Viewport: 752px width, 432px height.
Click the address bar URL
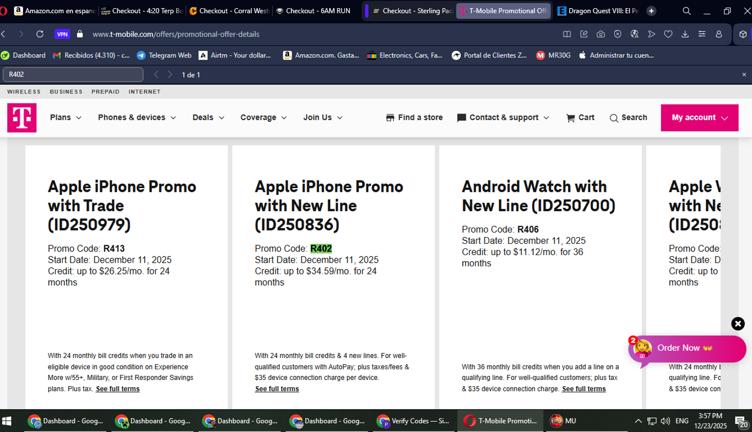tap(176, 34)
